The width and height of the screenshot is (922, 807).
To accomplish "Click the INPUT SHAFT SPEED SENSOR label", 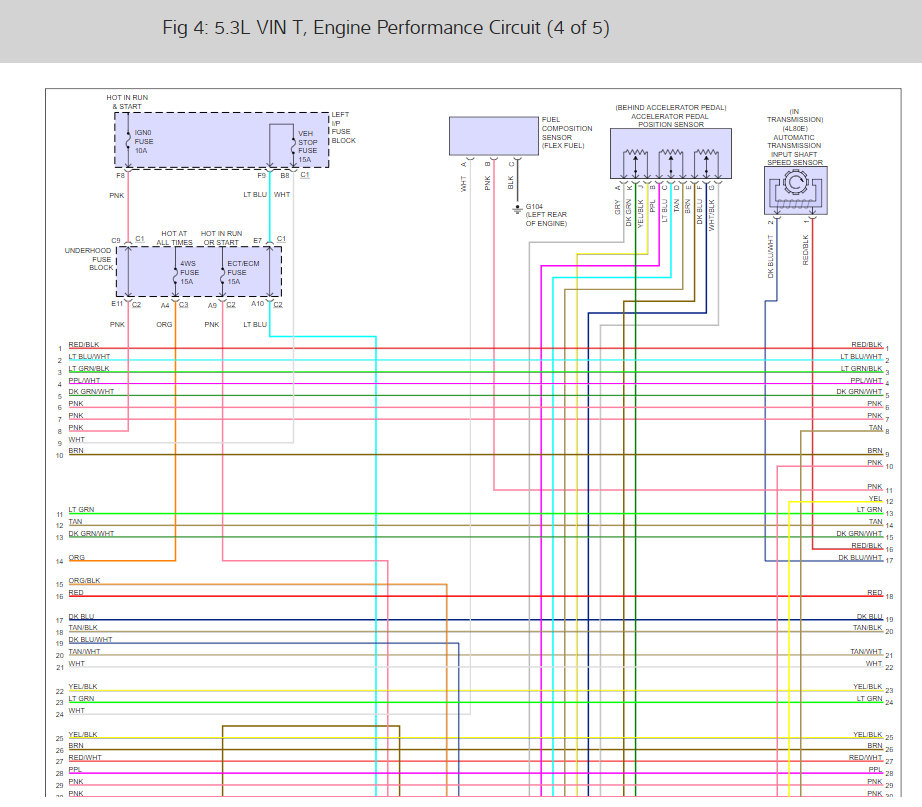I will [x=795, y=158].
